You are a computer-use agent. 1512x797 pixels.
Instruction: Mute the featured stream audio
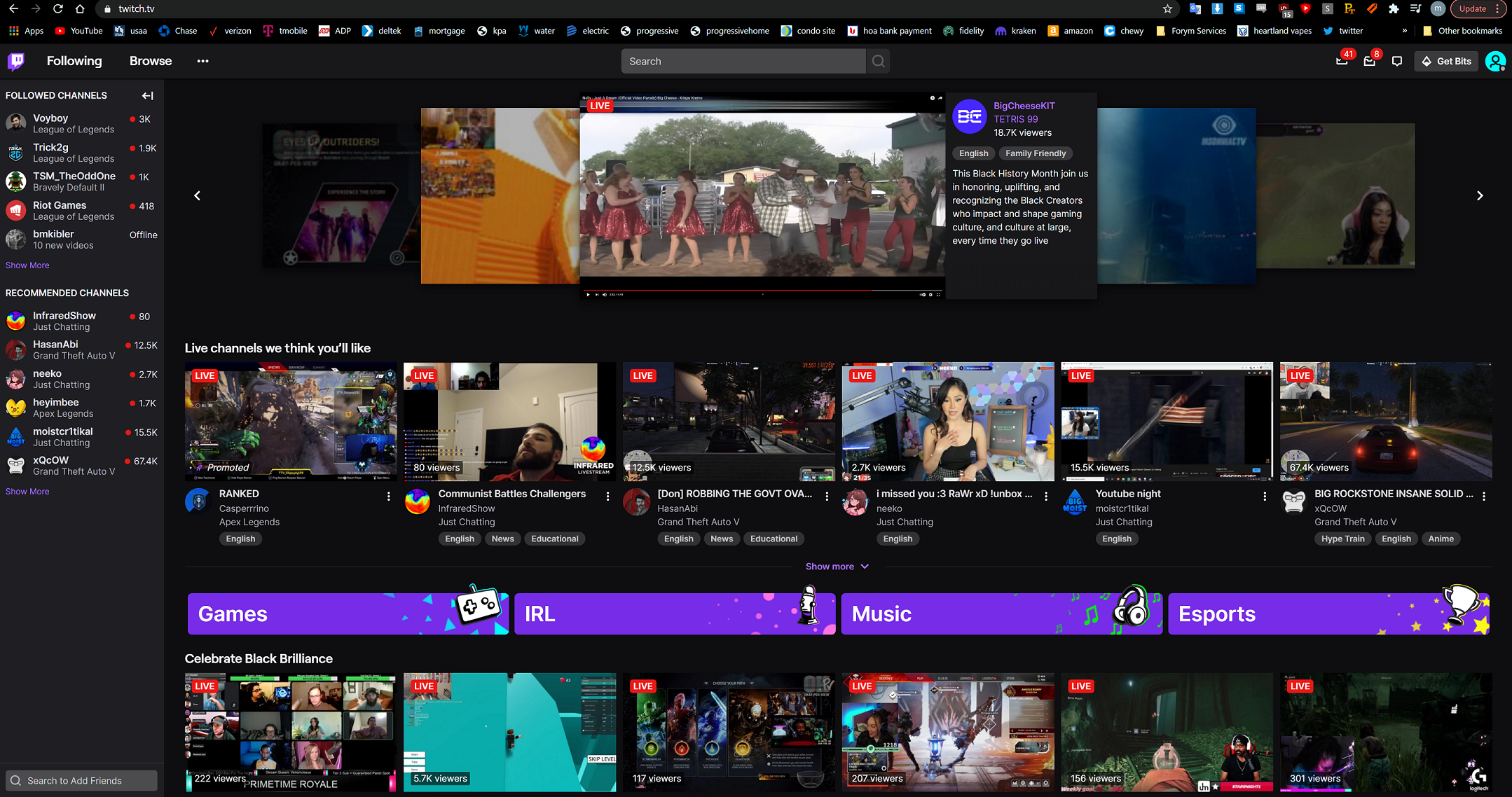pos(604,294)
